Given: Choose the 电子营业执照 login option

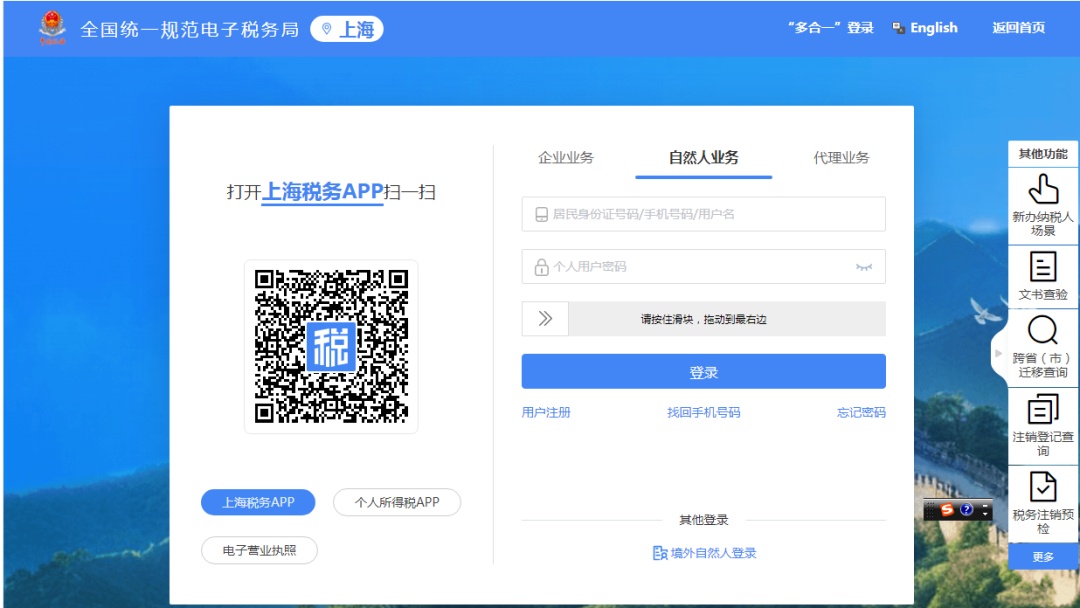Looking at the screenshot, I should [x=259, y=551].
